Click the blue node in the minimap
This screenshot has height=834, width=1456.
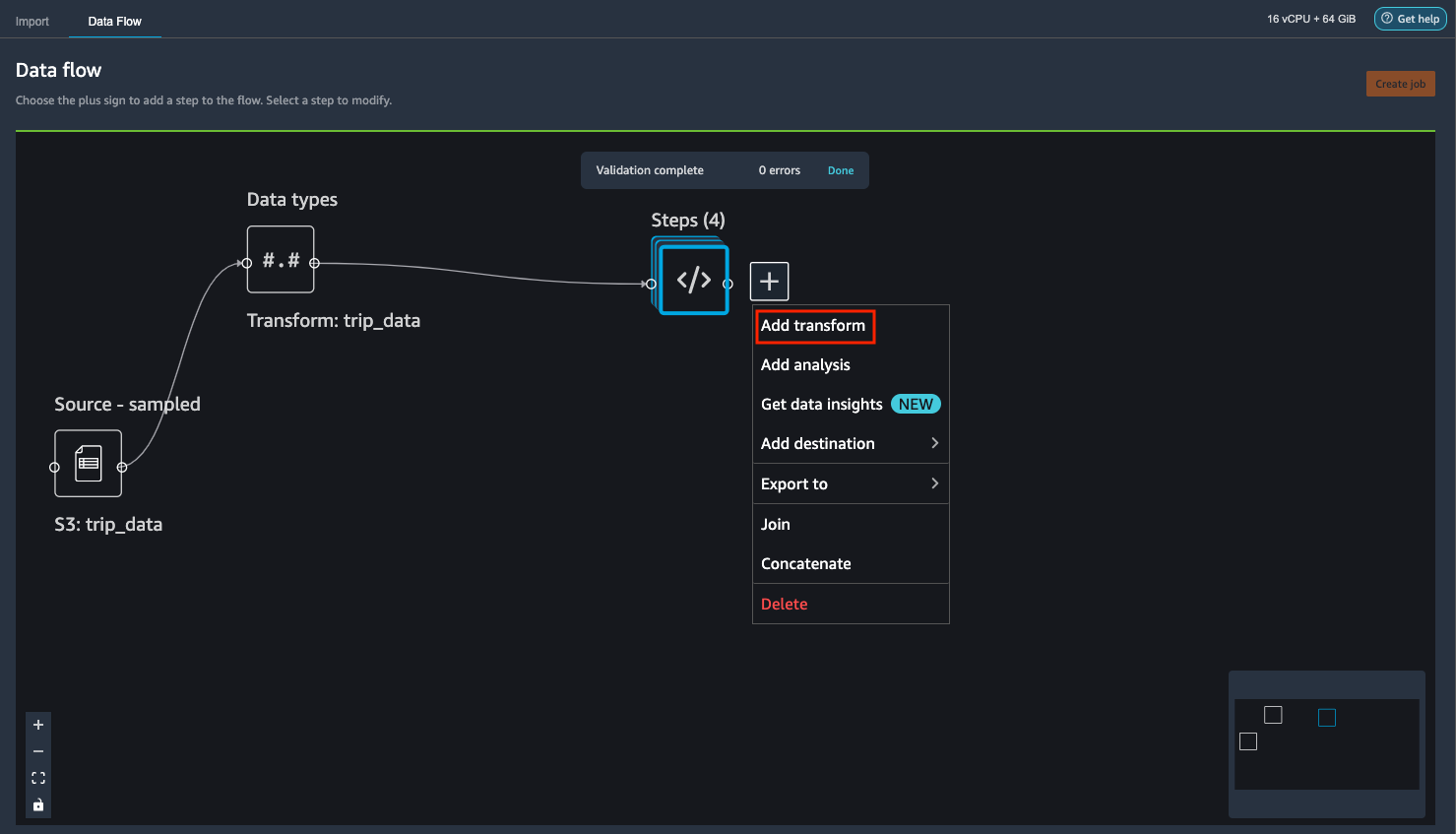[x=1327, y=718]
